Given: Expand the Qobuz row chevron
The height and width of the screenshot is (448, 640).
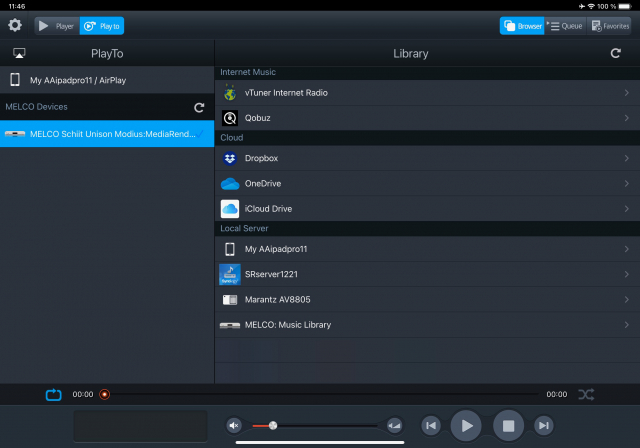Looking at the screenshot, I should 627,118.
